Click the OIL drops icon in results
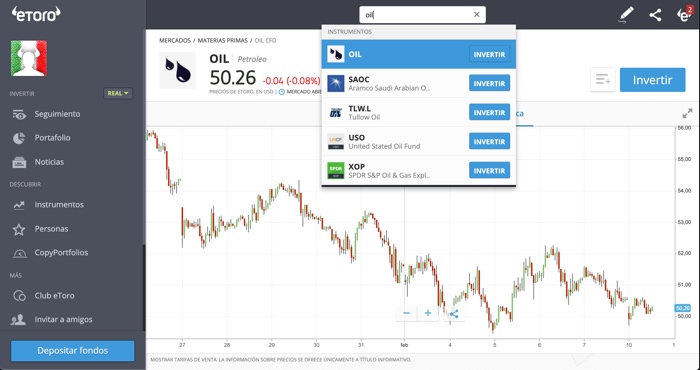The image size is (700, 370). [336, 54]
